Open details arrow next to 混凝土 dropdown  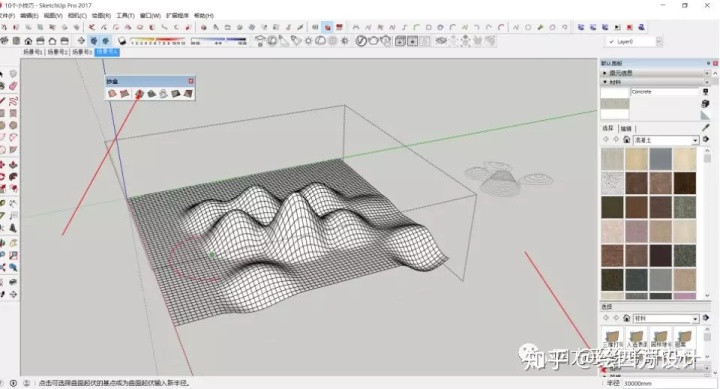pyautogui.click(x=706, y=139)
